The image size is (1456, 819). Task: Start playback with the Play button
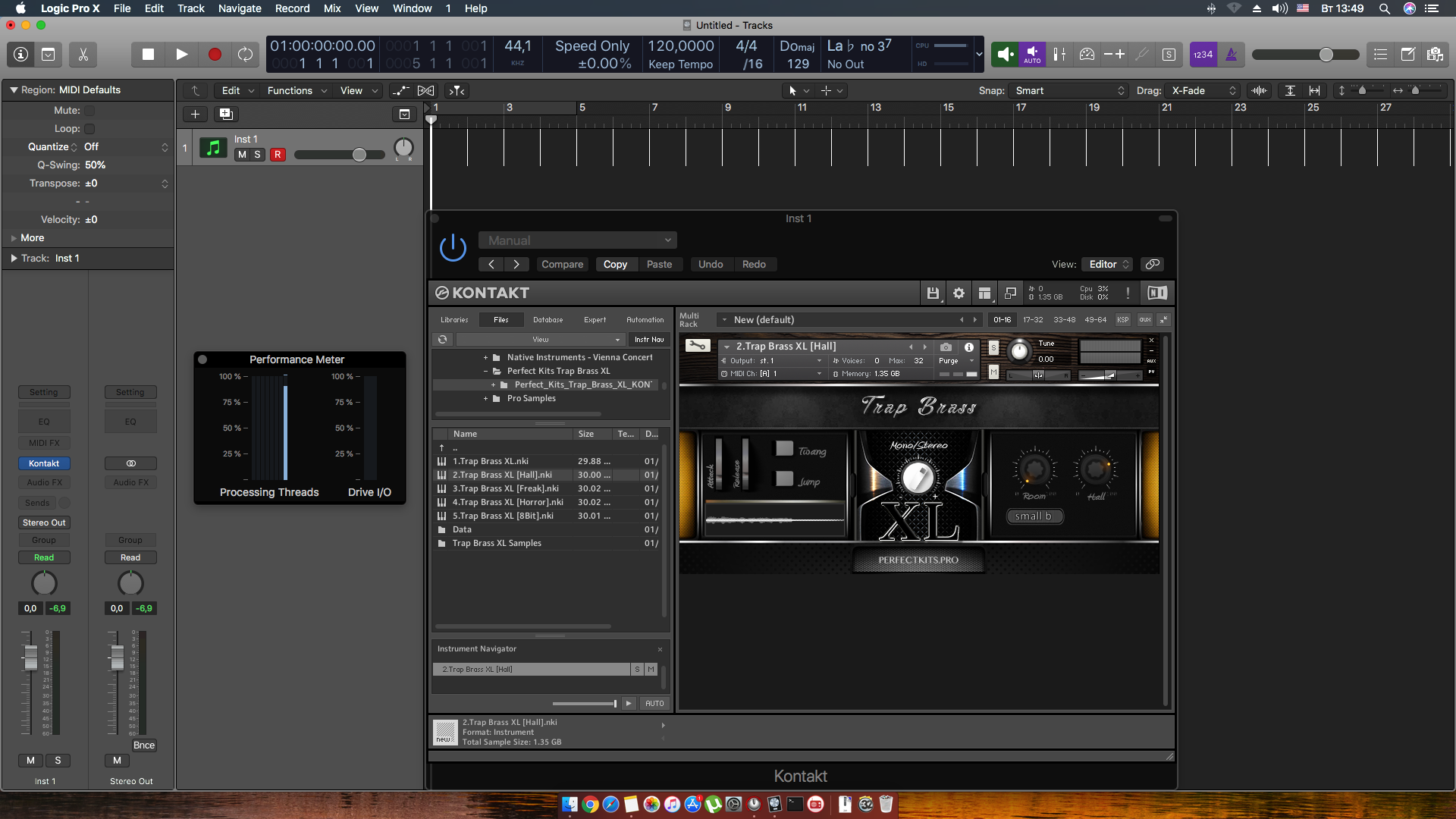(181, 55)
